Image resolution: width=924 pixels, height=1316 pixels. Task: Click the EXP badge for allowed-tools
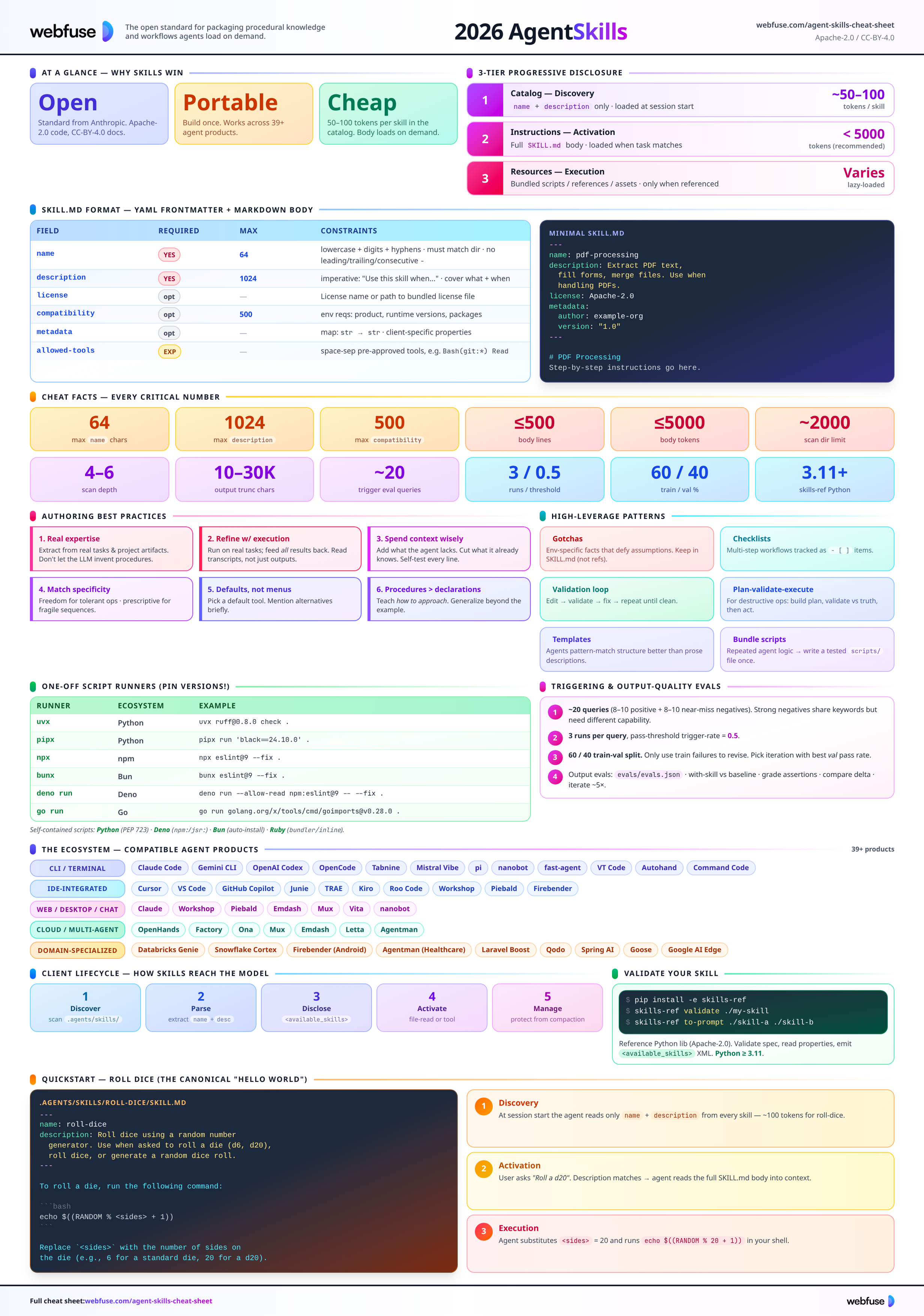[169, 352]
